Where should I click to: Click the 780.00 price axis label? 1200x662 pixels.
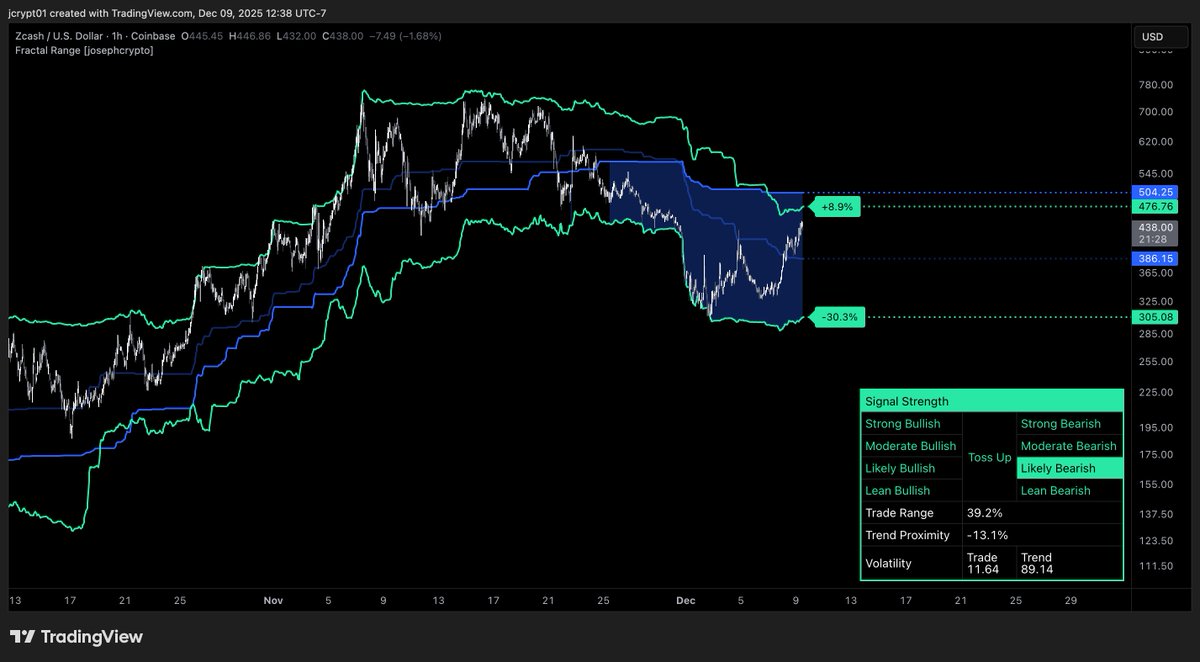[1155, 87]
